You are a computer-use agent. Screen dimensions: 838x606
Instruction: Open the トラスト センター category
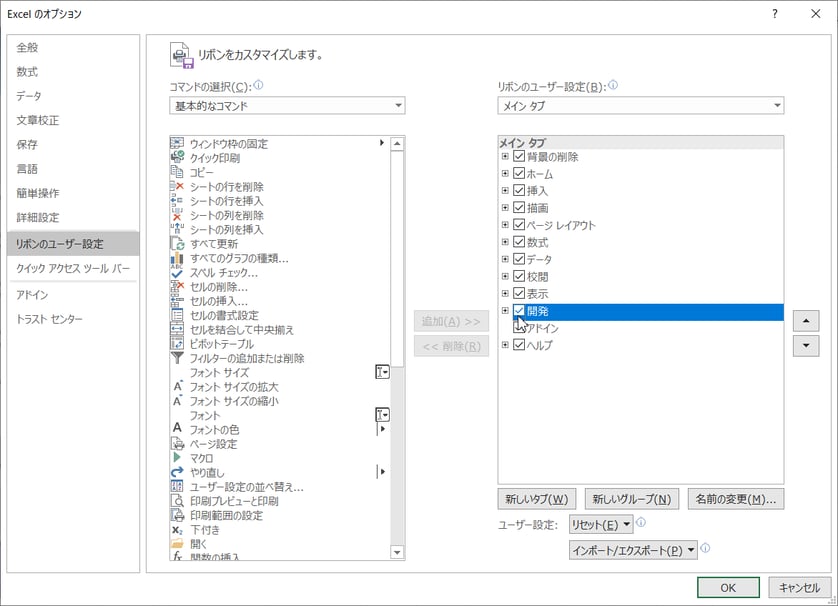(x=73, y=319)
